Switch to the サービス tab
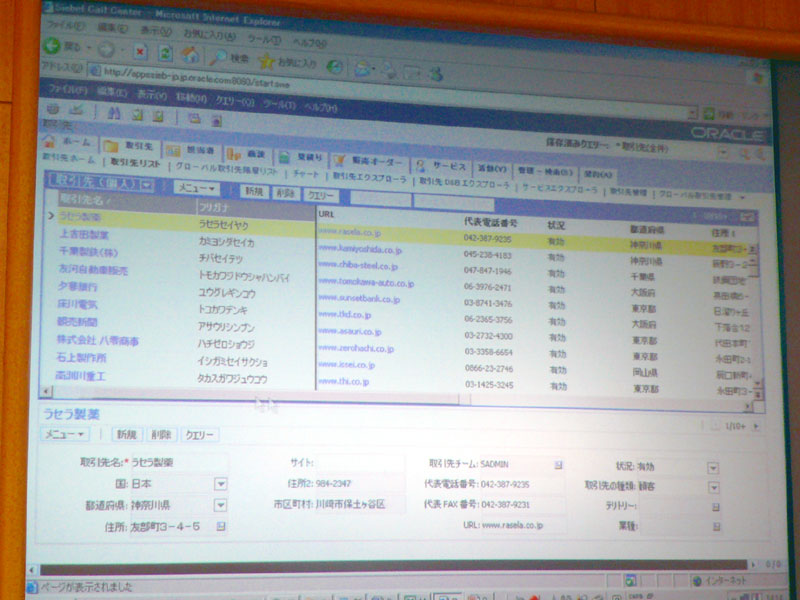The height and width of the screenshot is (600, 800). [441, 167]
